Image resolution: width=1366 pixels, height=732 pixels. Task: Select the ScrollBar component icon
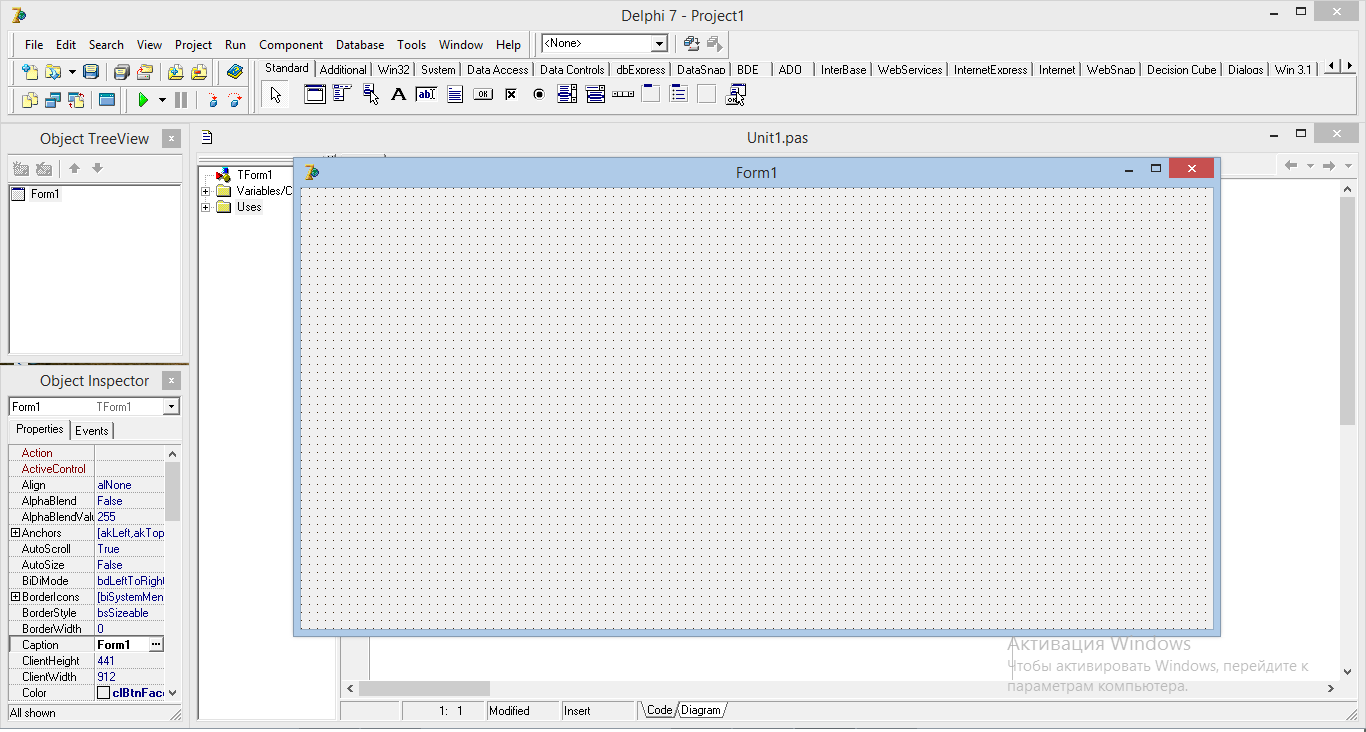tap(623, 95)
